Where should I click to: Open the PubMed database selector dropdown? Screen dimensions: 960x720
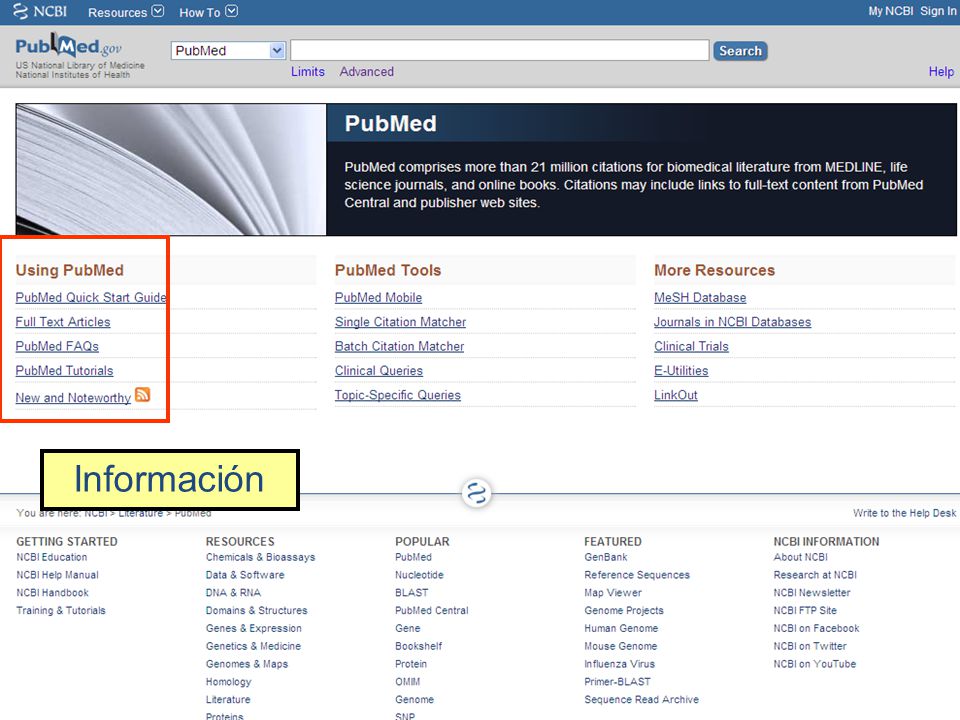pos(228,51)
